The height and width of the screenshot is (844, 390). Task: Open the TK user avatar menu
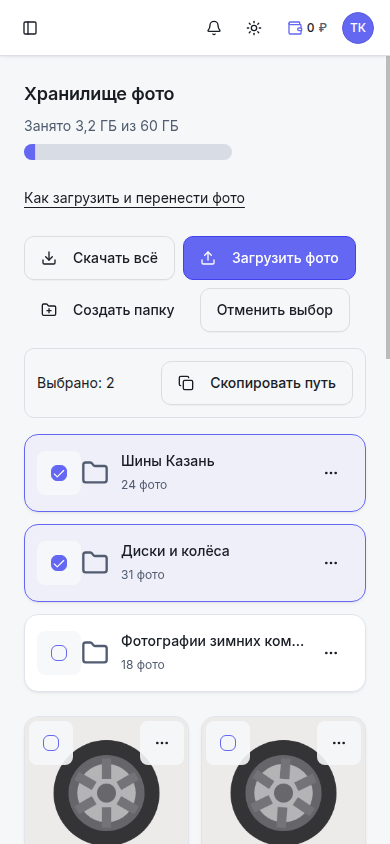pyautogui.click(x=358, y=28)
